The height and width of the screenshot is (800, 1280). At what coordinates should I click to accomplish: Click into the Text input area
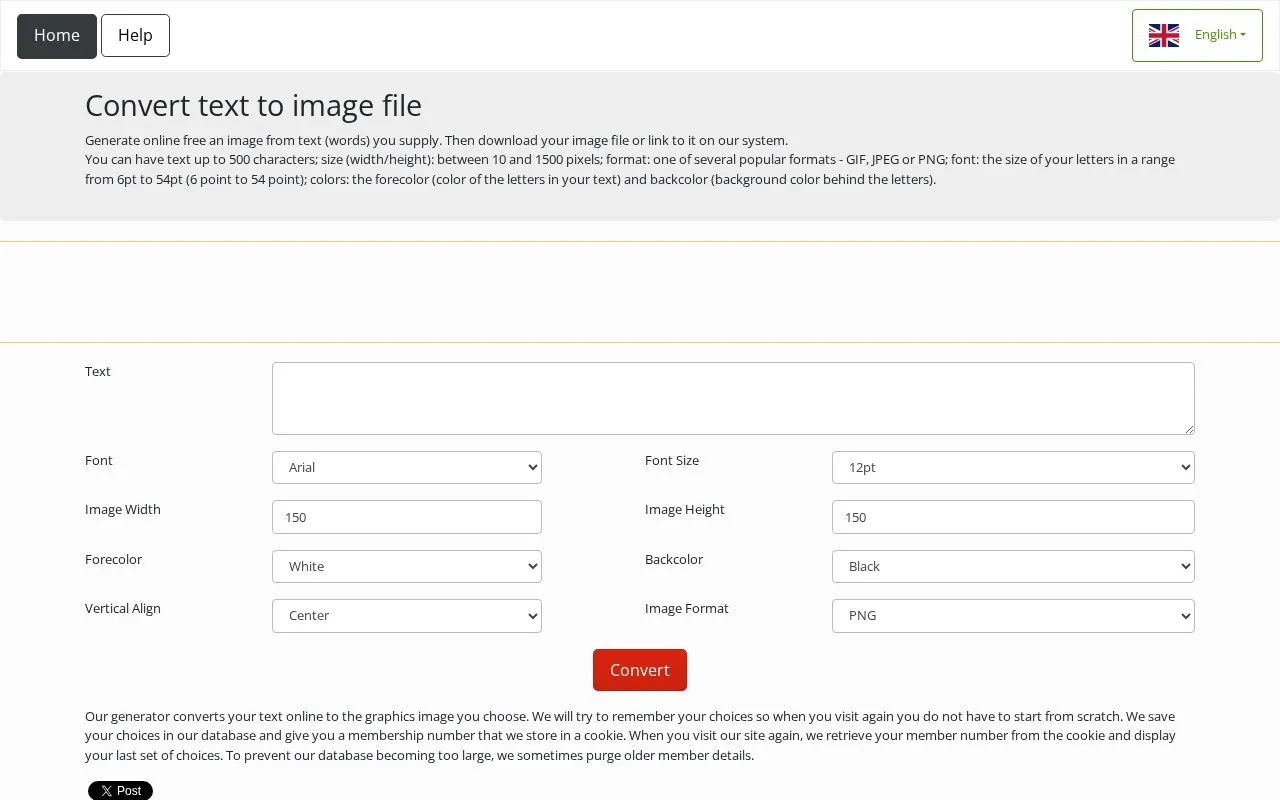[x=733, y=398]
